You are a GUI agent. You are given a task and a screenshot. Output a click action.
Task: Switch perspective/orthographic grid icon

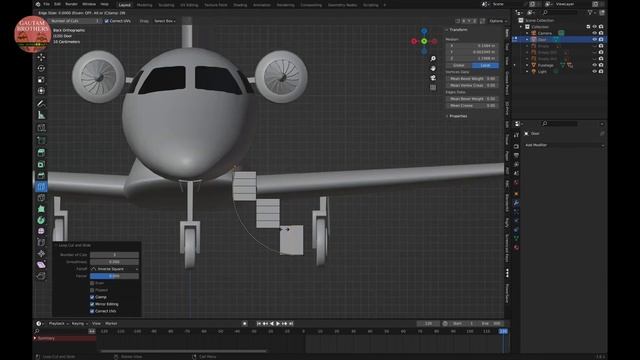[x=433, y=87]
